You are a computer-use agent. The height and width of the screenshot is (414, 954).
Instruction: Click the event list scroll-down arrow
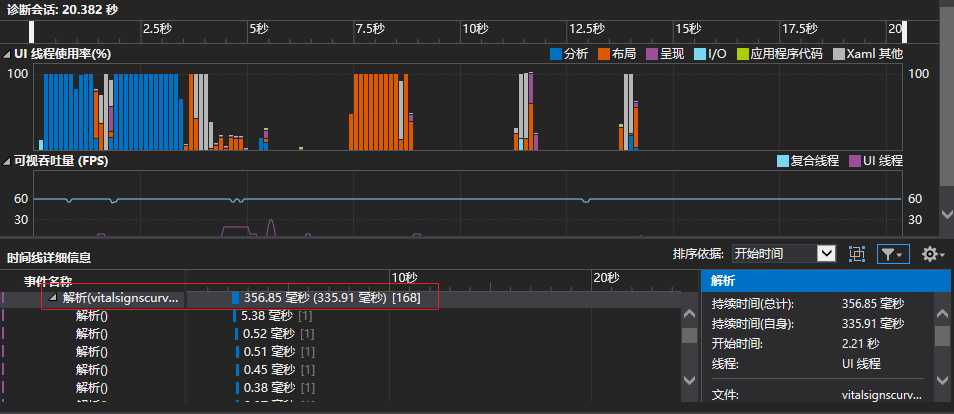tap(689, 381)
